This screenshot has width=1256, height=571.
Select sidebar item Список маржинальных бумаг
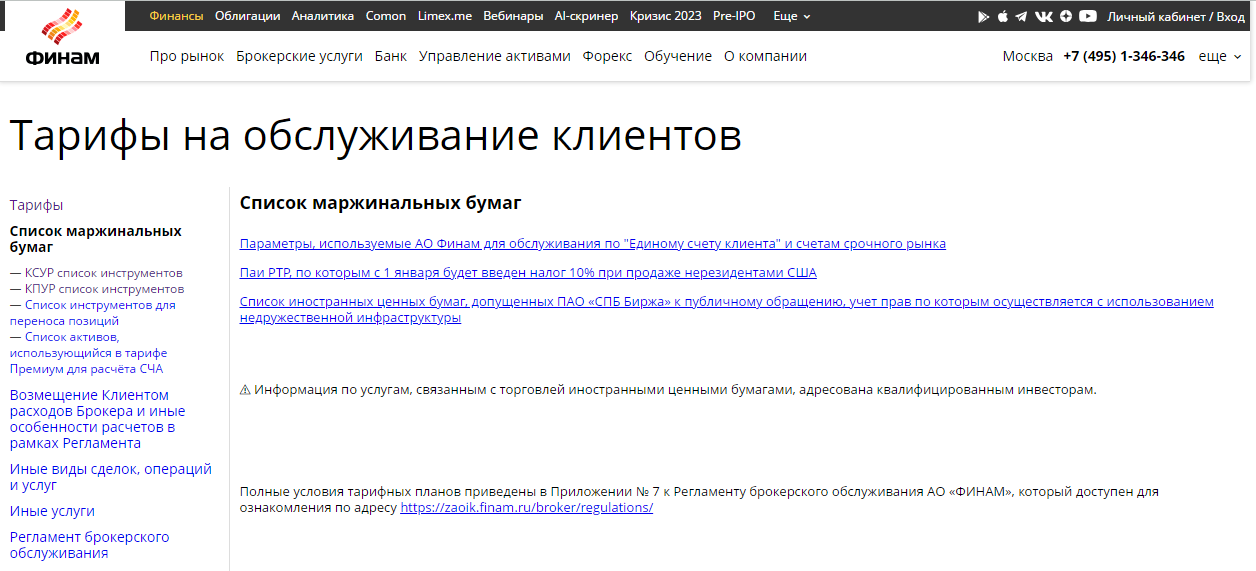coord(96,239)
